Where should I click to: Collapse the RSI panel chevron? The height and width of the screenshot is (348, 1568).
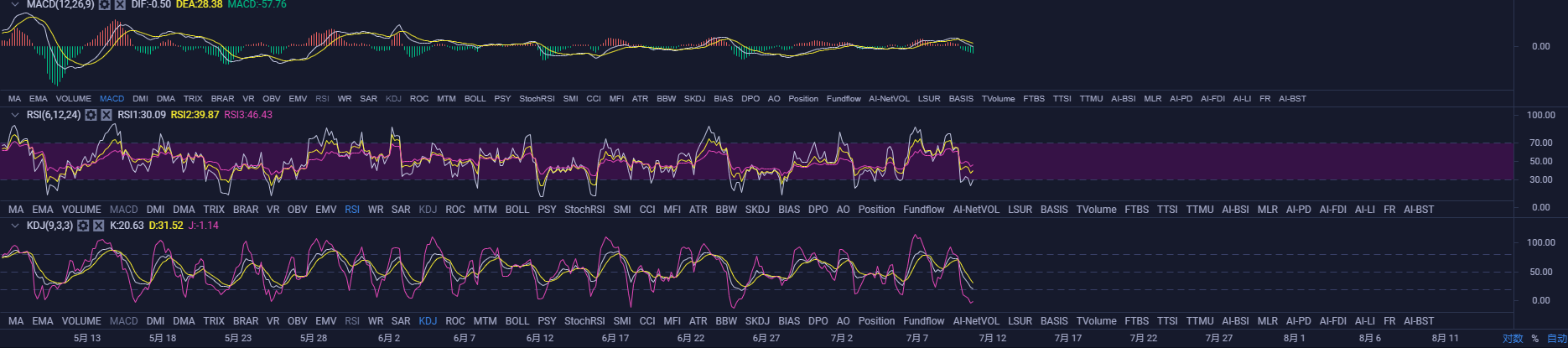14,115
